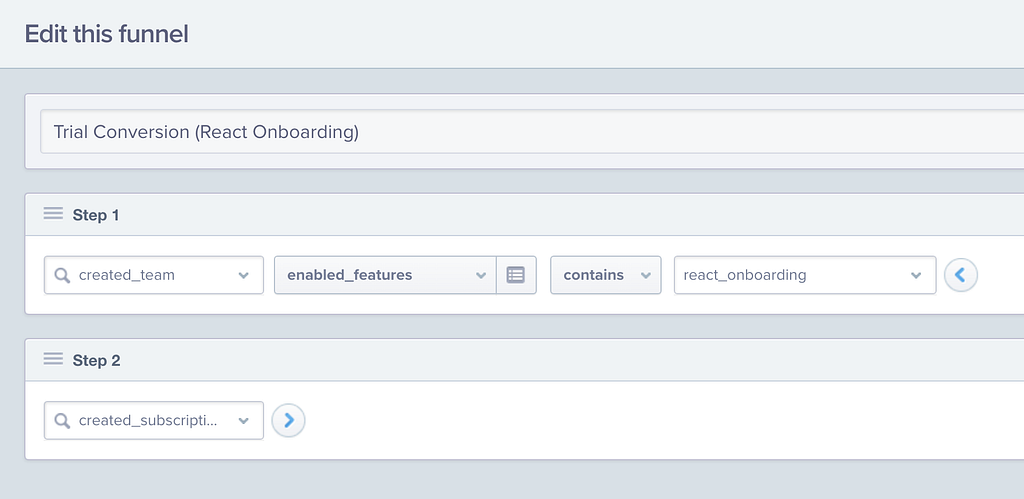This screenshot has height=499, width=1024.
Task: Add a filter with Step 2 right arrow
Action: tap(288, 421)
